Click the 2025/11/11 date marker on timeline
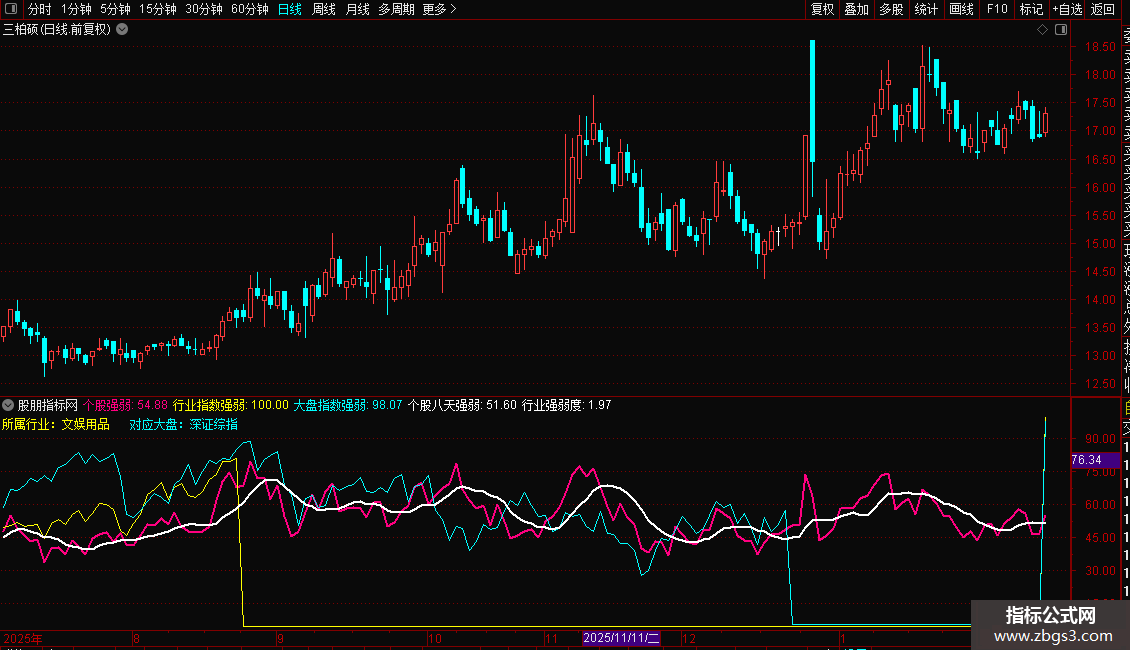This screenshot has height=650, width=1130. (622, 637)
